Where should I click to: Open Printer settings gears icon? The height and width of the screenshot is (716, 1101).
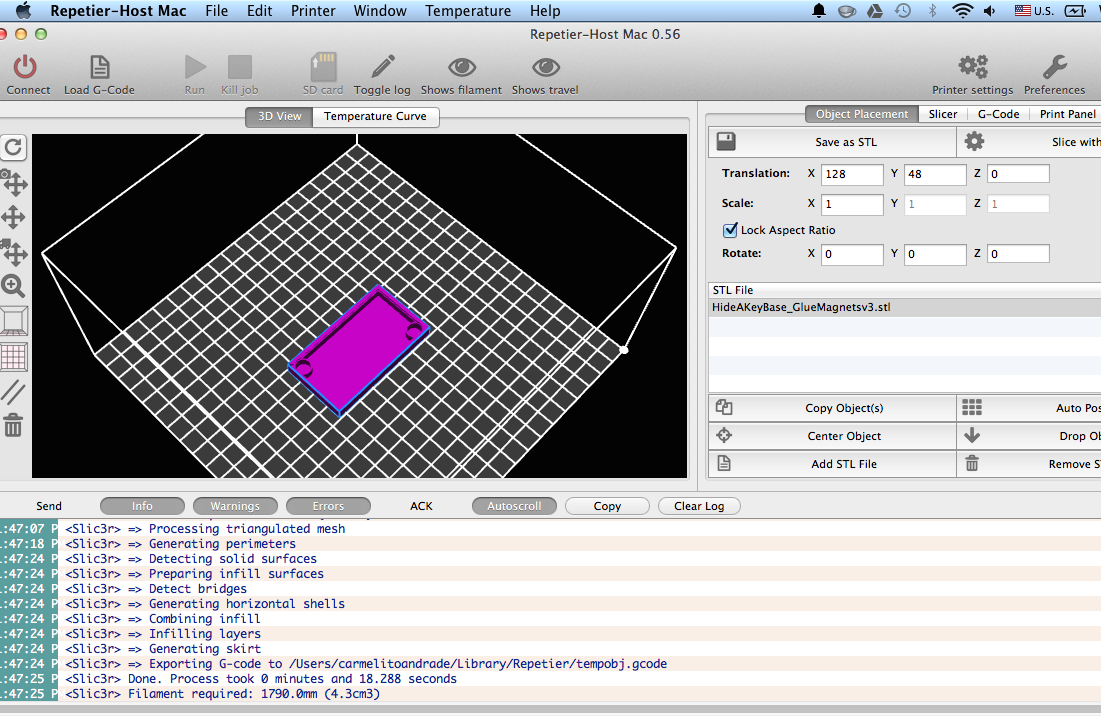(973, 67)
